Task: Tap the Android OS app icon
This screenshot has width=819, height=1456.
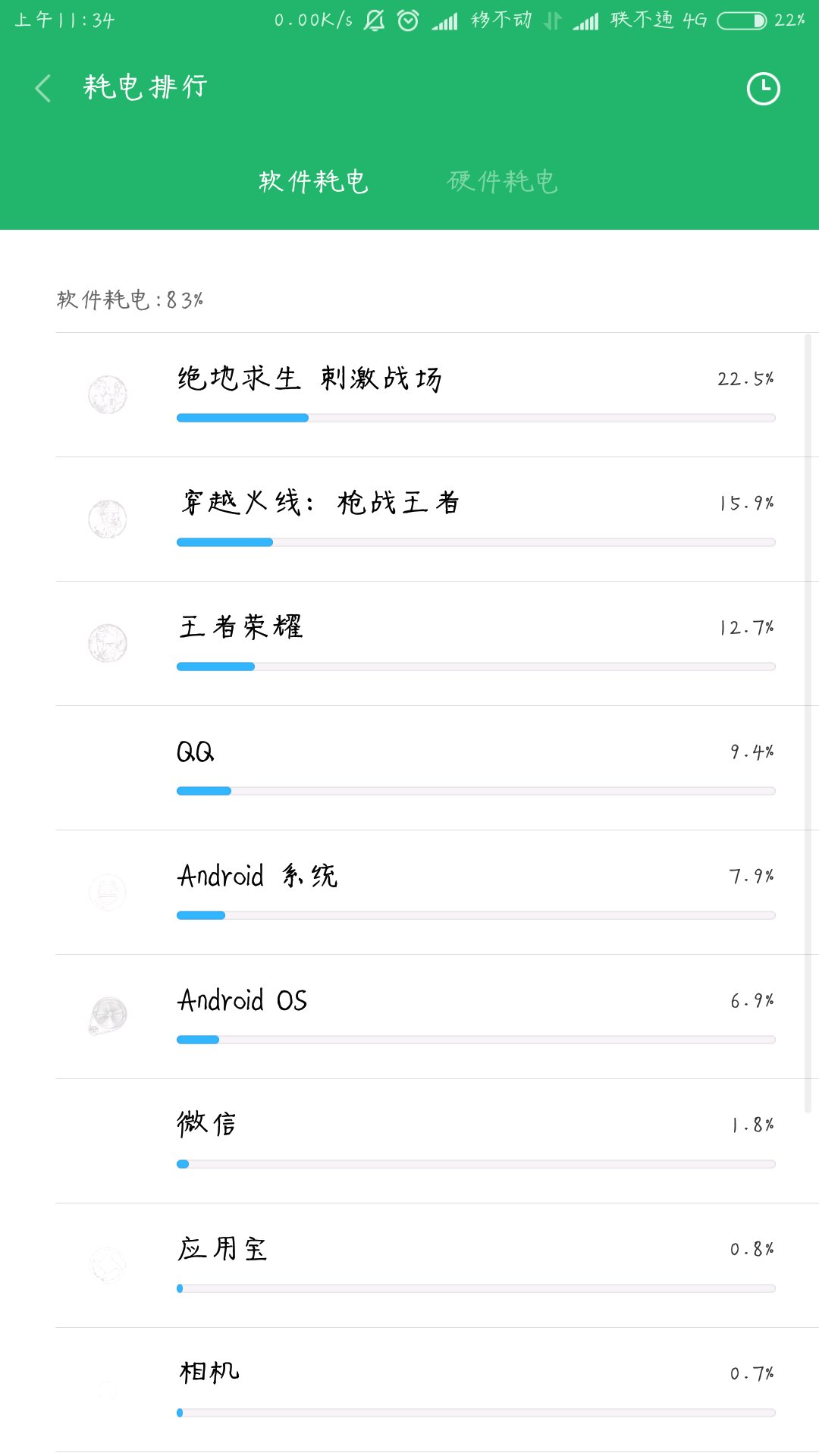Action: [108, 1016]
